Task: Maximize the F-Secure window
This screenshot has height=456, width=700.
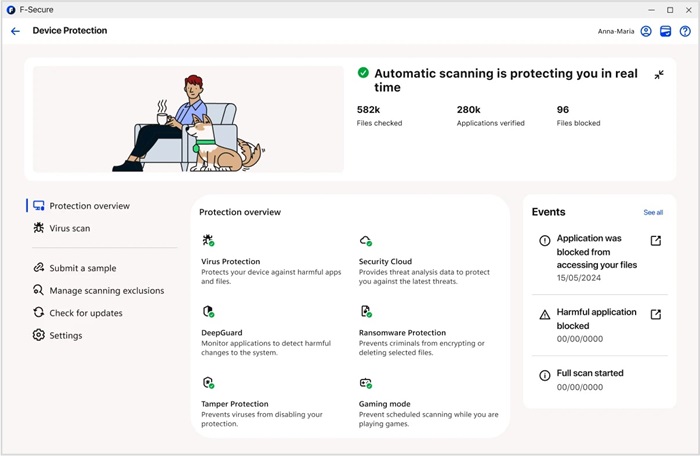Action: (x=670, y=10)
